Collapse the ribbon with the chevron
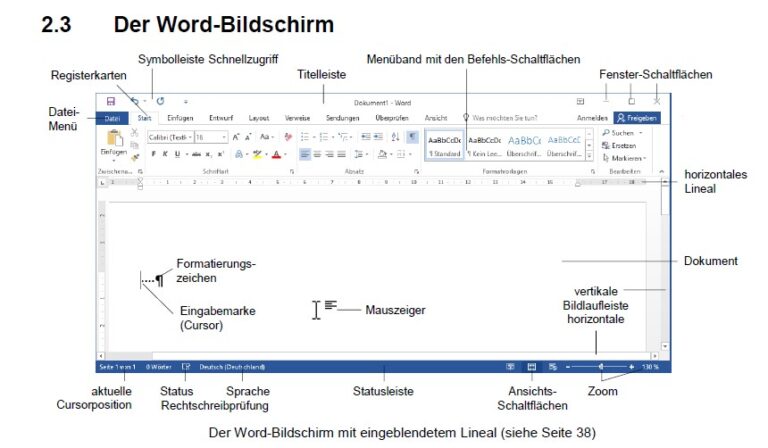 (x=662, y=171)
